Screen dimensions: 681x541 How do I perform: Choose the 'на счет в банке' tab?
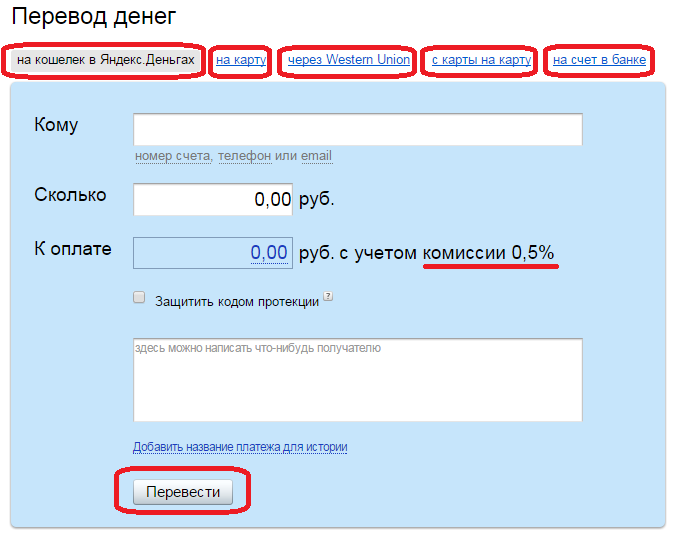pos(600,61)
